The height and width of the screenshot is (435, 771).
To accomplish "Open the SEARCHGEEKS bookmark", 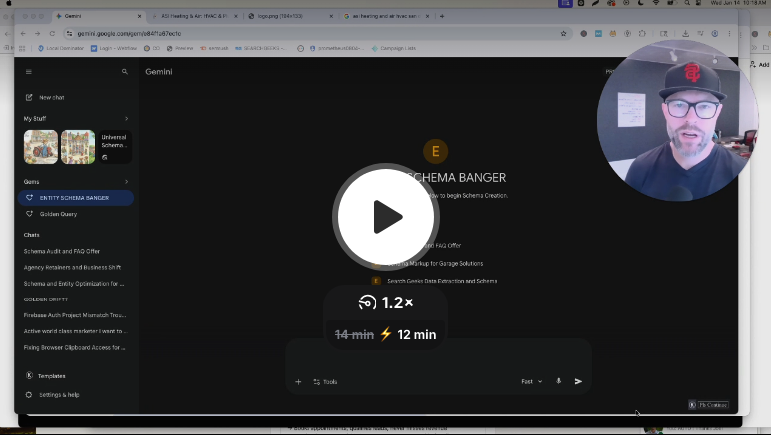I will coord(261,48).
